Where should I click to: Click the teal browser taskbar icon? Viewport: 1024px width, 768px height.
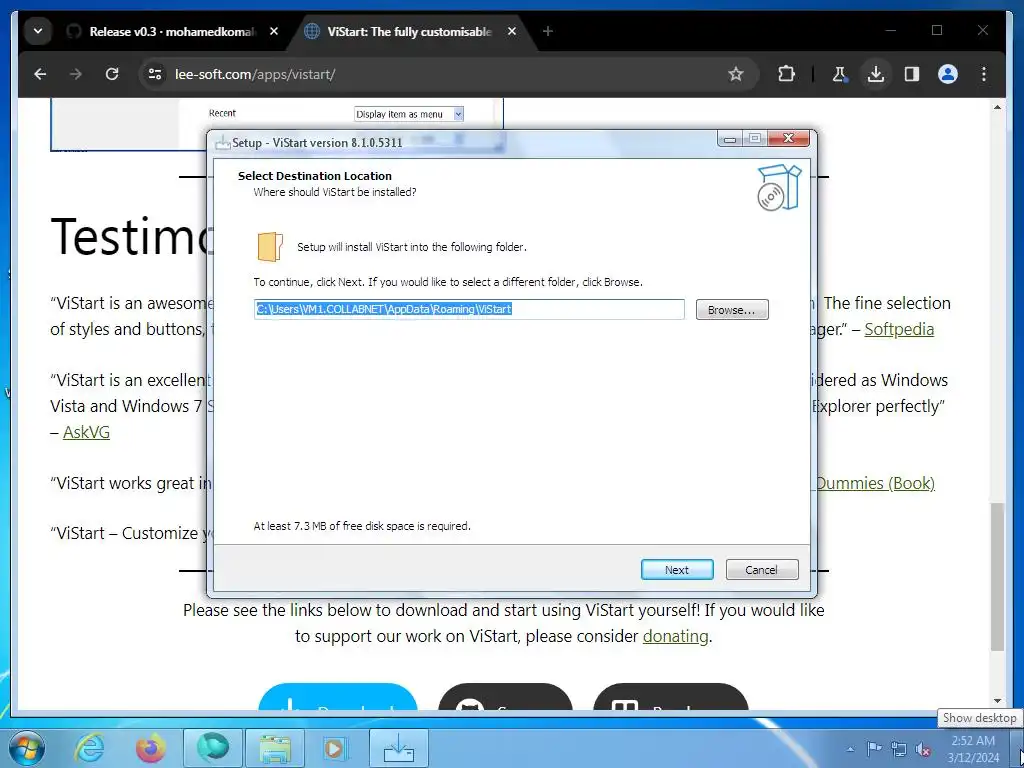click(213, 748)
